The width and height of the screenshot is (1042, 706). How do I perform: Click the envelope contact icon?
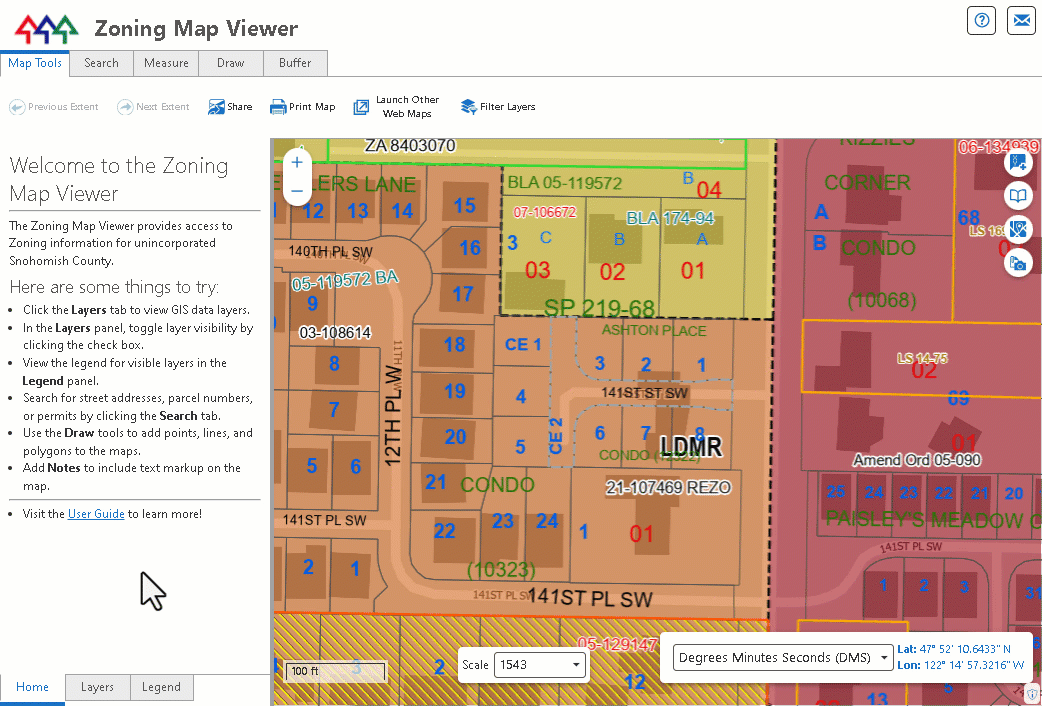coord(1021,21)
